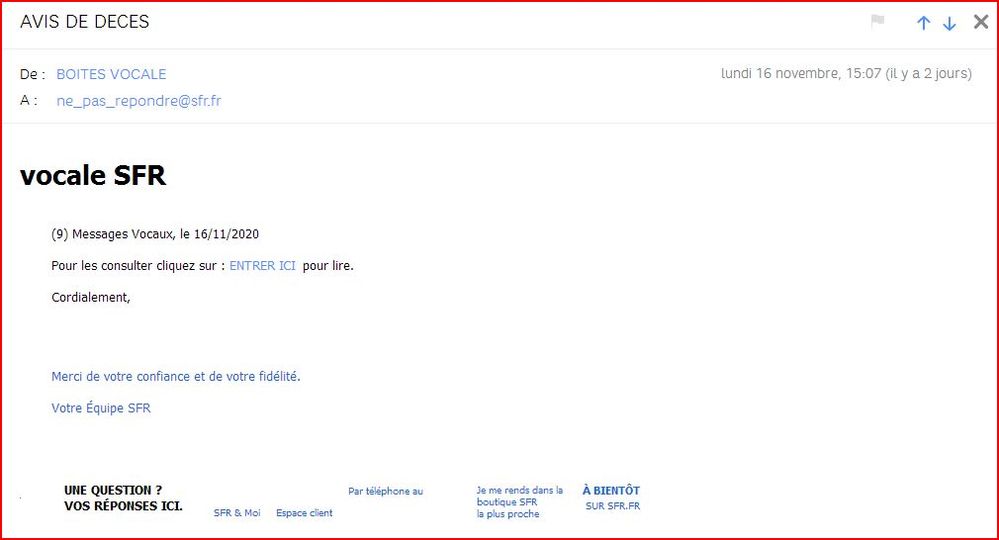Click the Cordialement closing text
The height and width of the screenshot is (540, 999).
pos(91,297)
